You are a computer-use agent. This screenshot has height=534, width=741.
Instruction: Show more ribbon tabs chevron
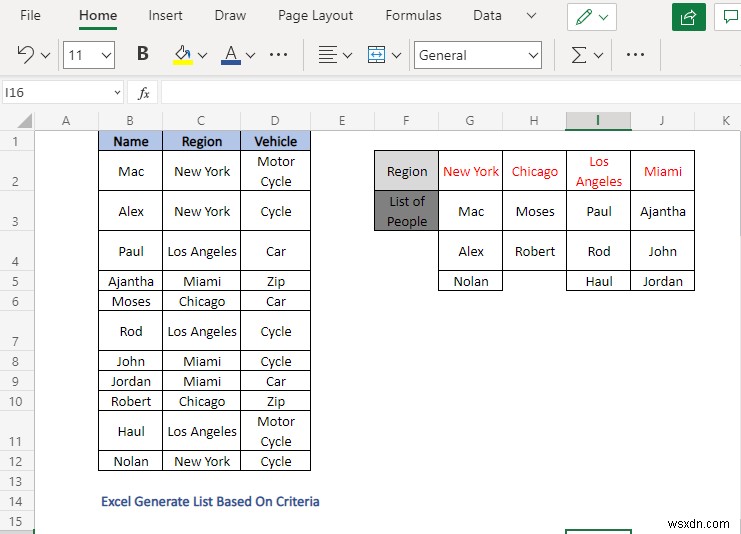coord(532,16)
